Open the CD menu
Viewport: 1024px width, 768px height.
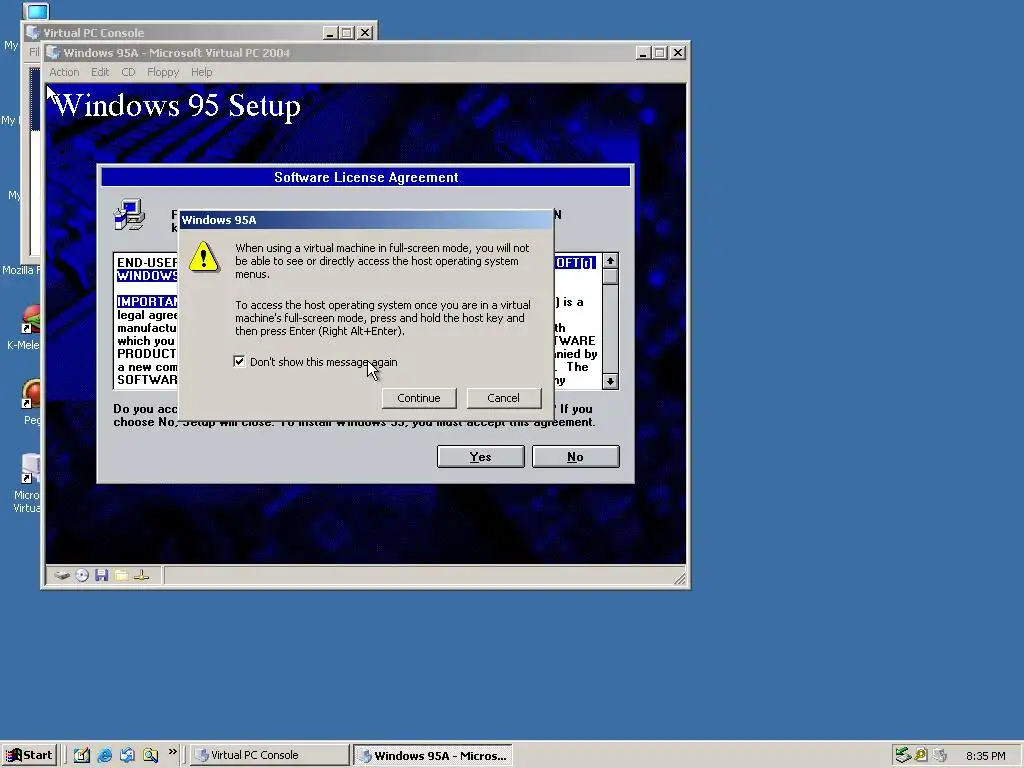coord(128,72)
